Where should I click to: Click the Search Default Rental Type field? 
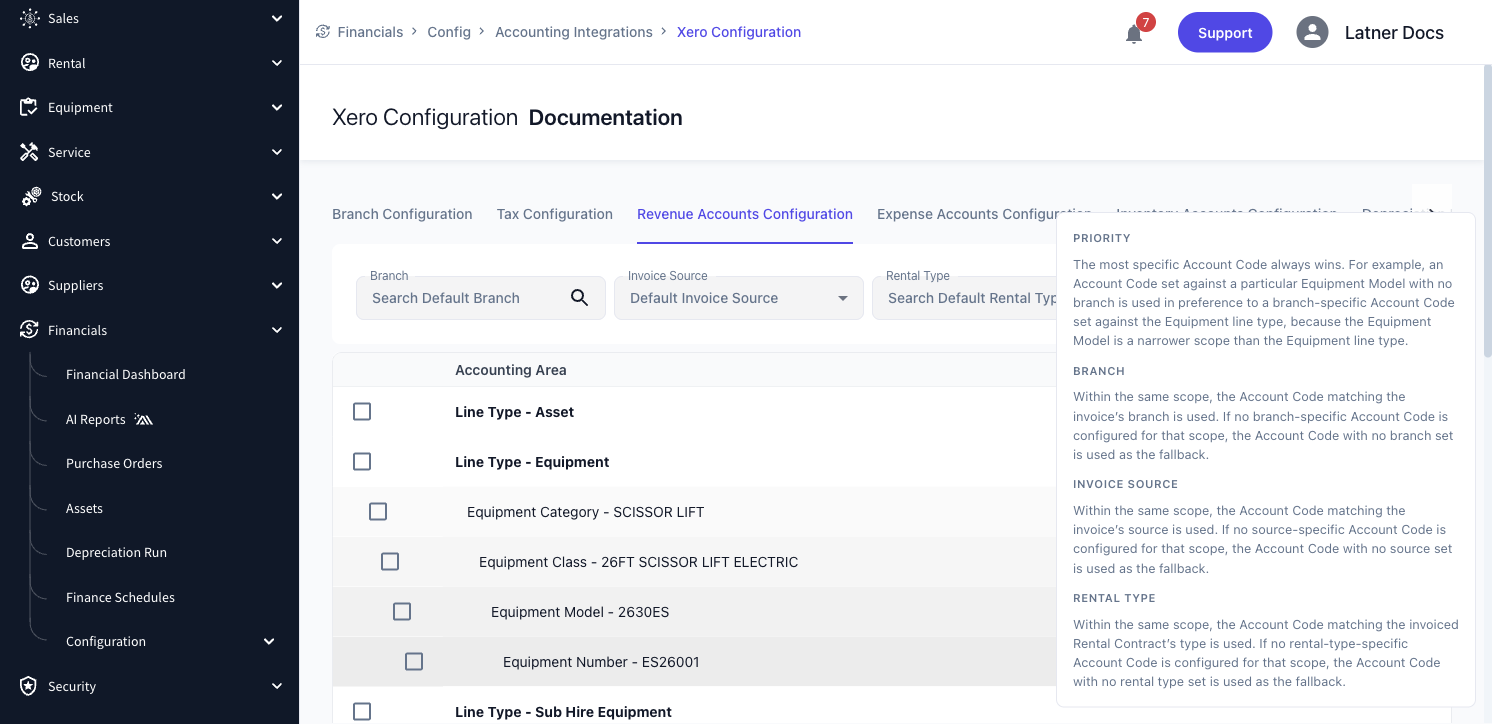click(x=964, y=298)
